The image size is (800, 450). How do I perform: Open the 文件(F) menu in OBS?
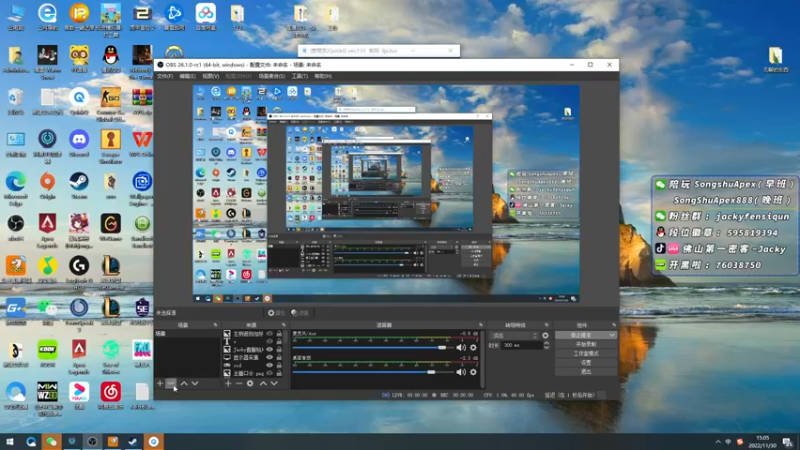[x=165, y=76]
